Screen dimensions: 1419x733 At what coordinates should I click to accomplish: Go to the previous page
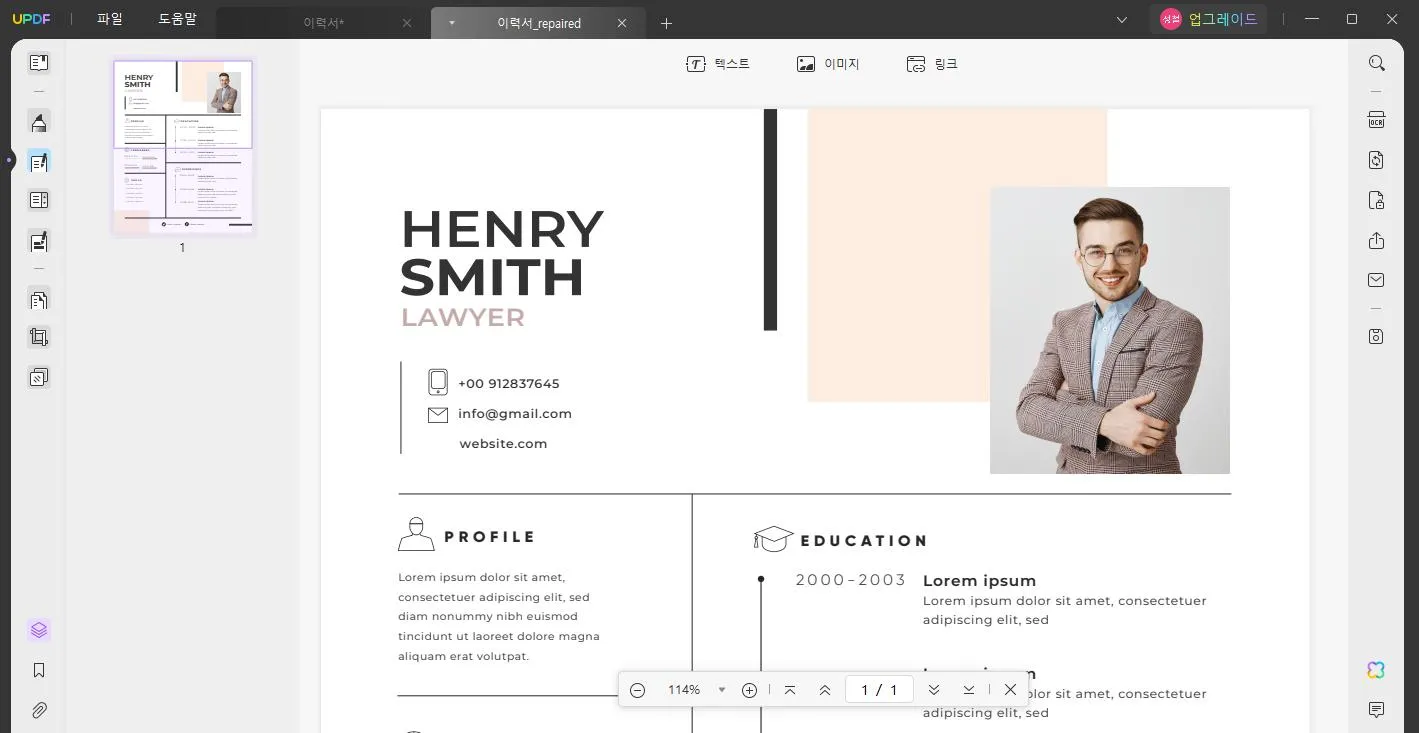[x=825, y=690]
